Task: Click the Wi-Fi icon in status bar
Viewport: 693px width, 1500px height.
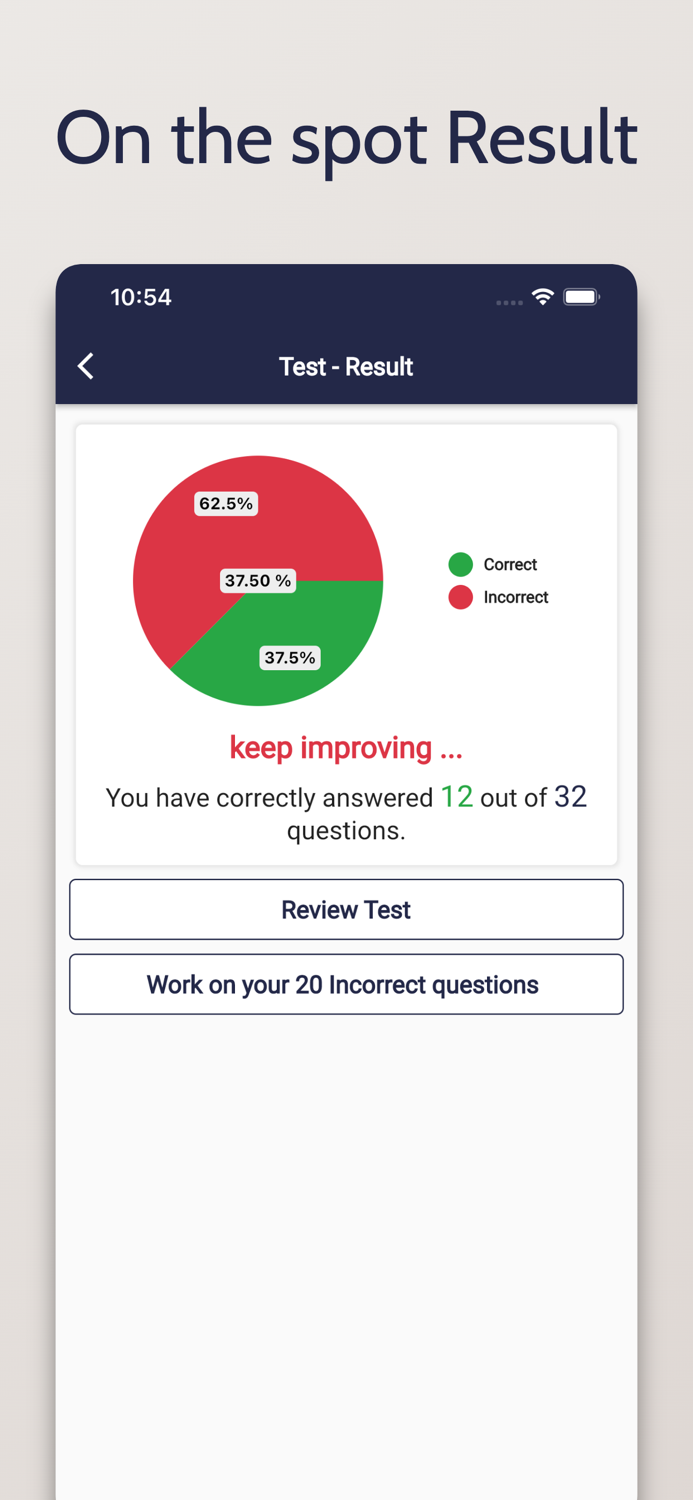Action: point(542,297)
